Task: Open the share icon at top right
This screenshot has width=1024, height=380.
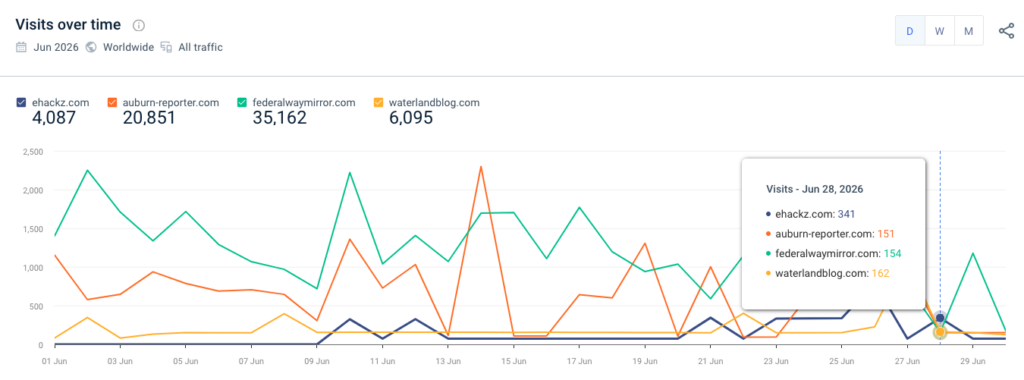Action: point(1006,31)
